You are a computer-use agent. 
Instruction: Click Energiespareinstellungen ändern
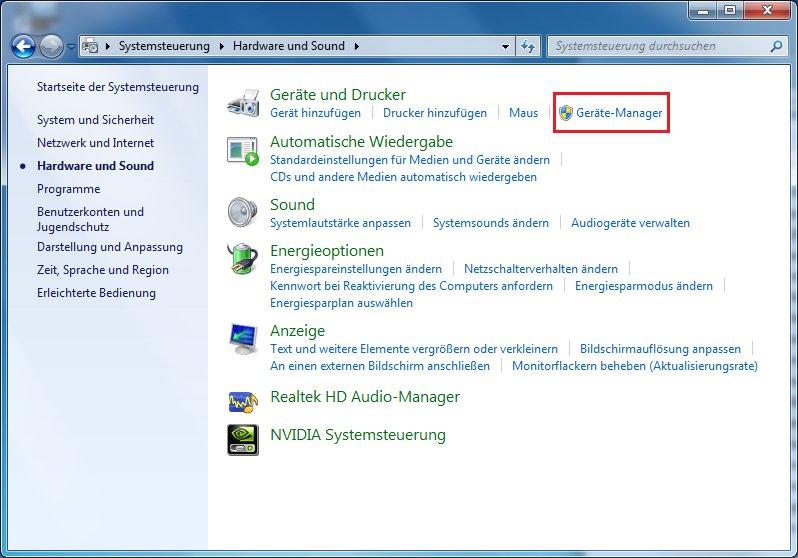coord(356,269)
